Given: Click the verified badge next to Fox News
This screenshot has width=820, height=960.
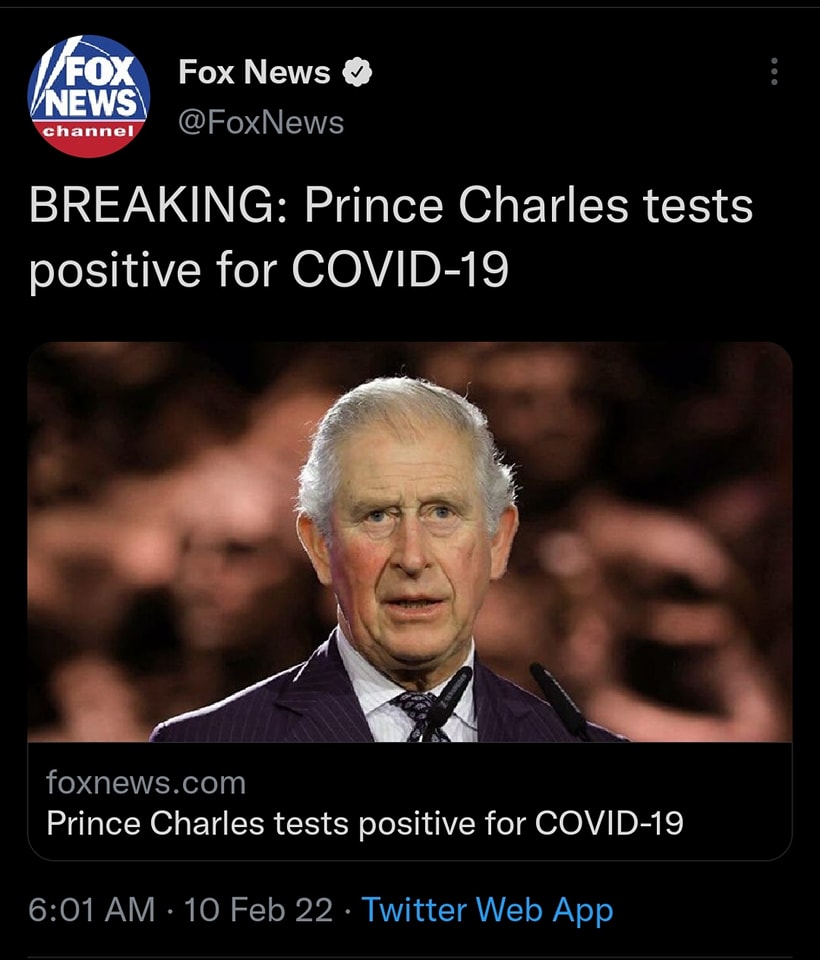Looking at the screenshot, I should pyautogui.click(x=357, y=73).
